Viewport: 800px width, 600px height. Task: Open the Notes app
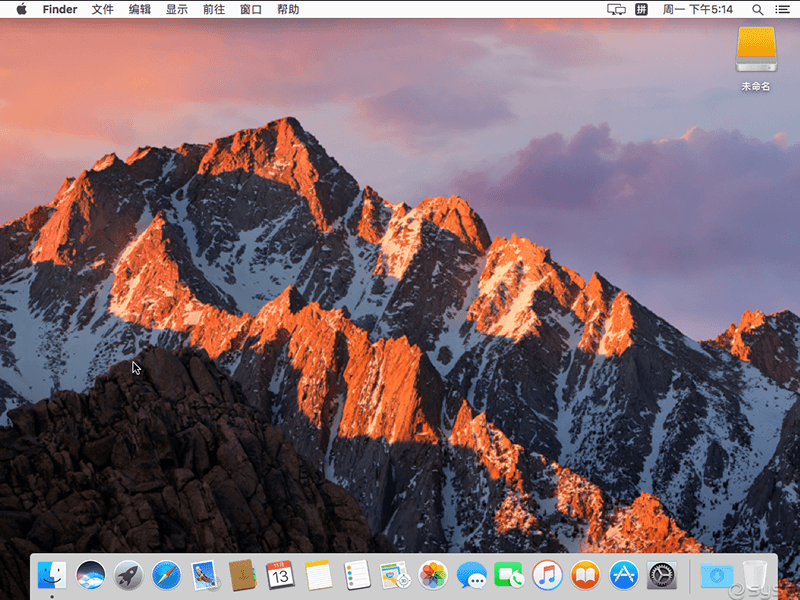(x=317, y=576)
